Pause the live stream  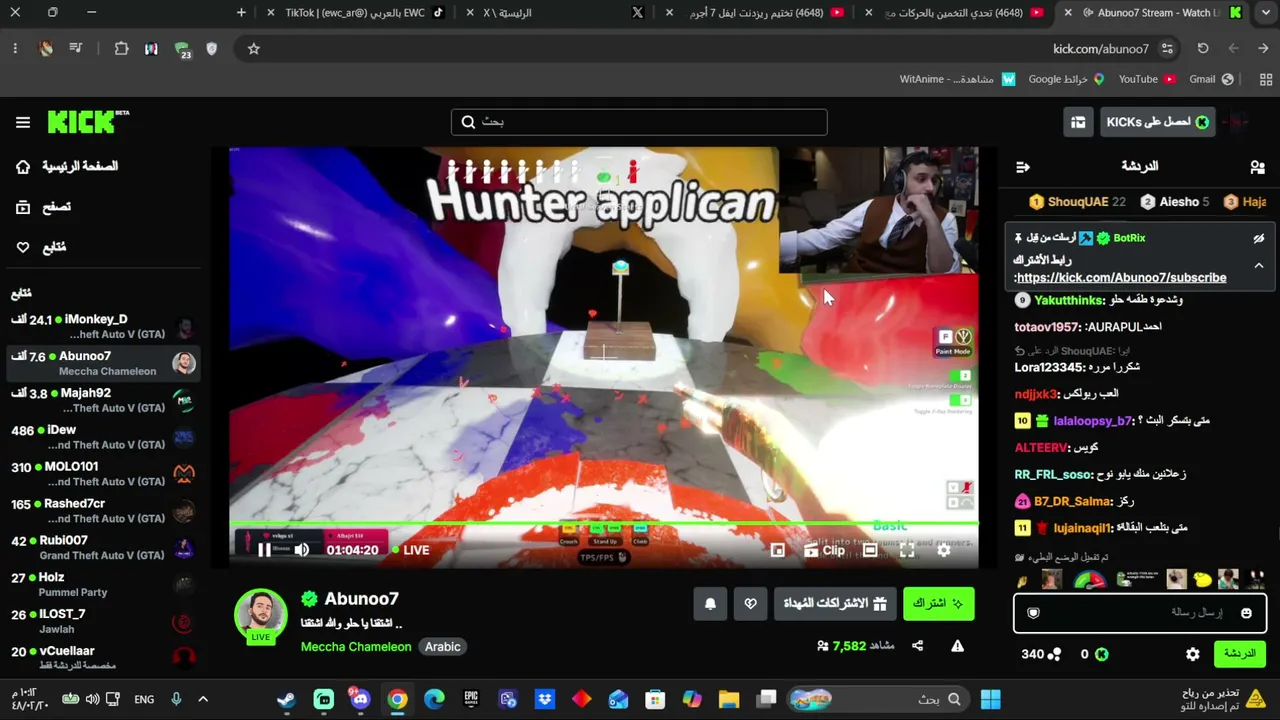[x=264, y=550]
